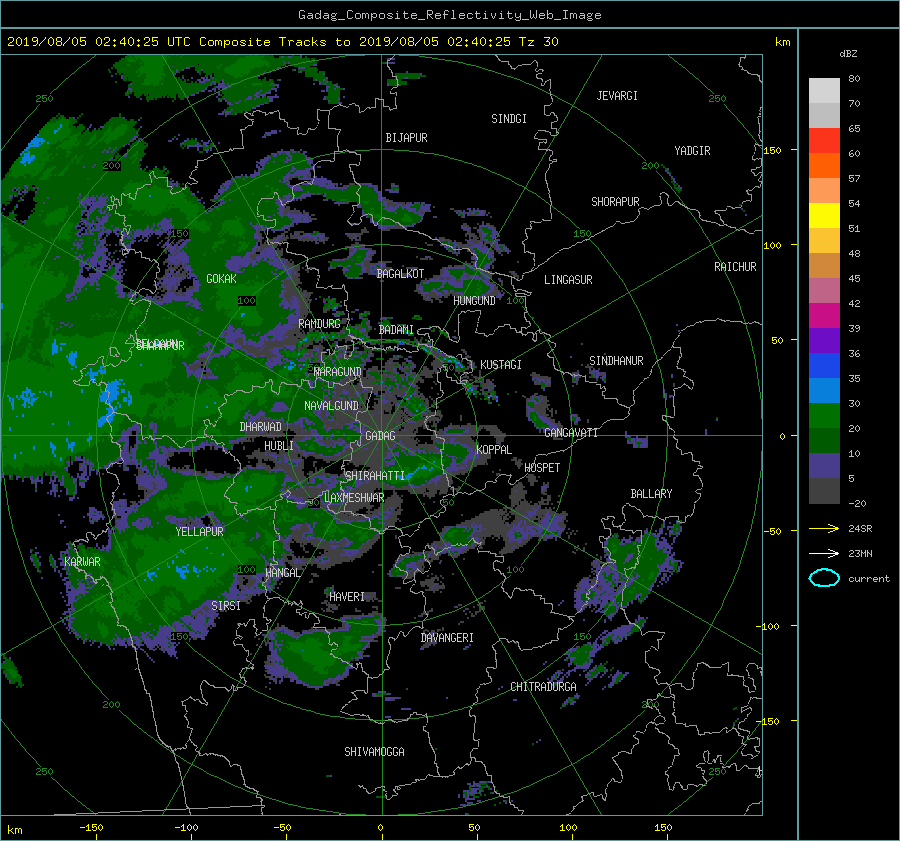Click the -20 dBZ value on legend

pyautogui.click(x=857, y=503)
